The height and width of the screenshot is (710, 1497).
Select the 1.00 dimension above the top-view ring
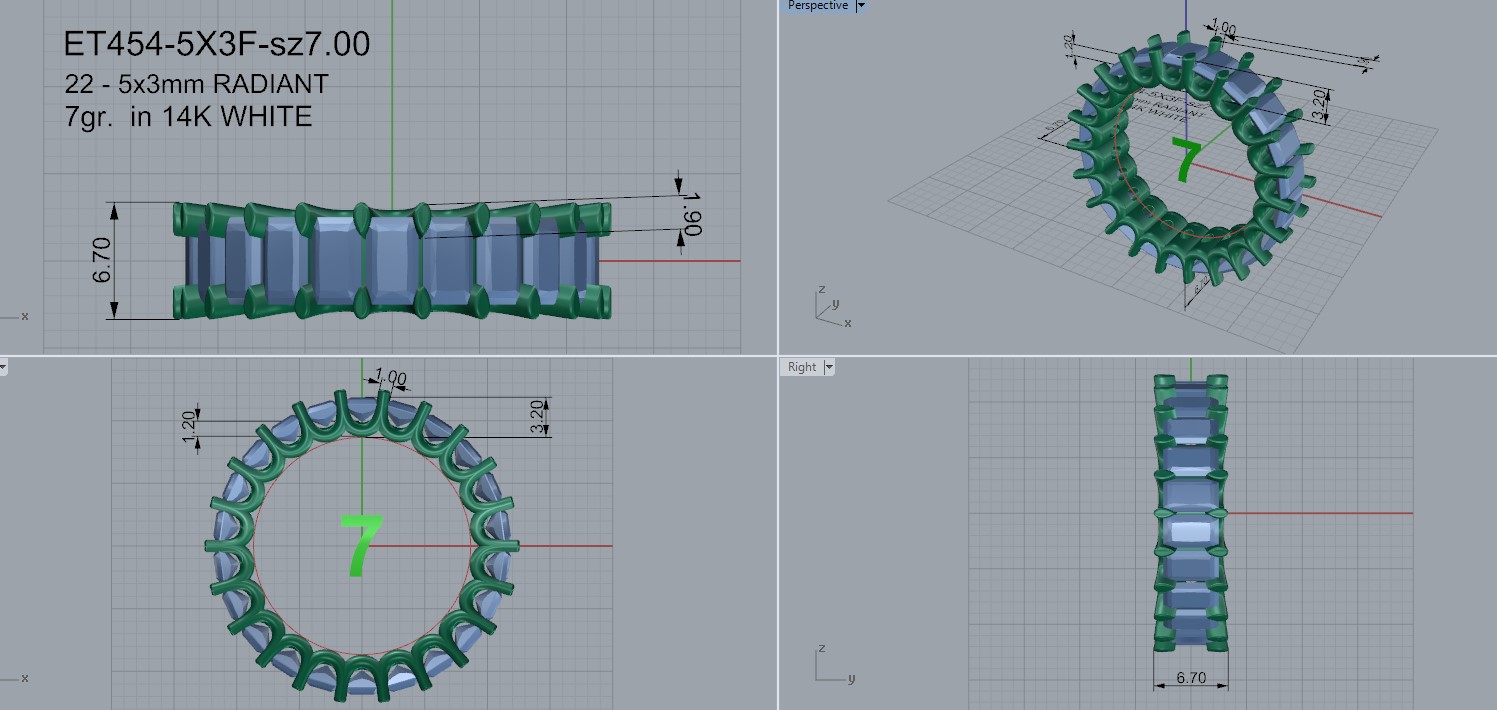[389, 378]
